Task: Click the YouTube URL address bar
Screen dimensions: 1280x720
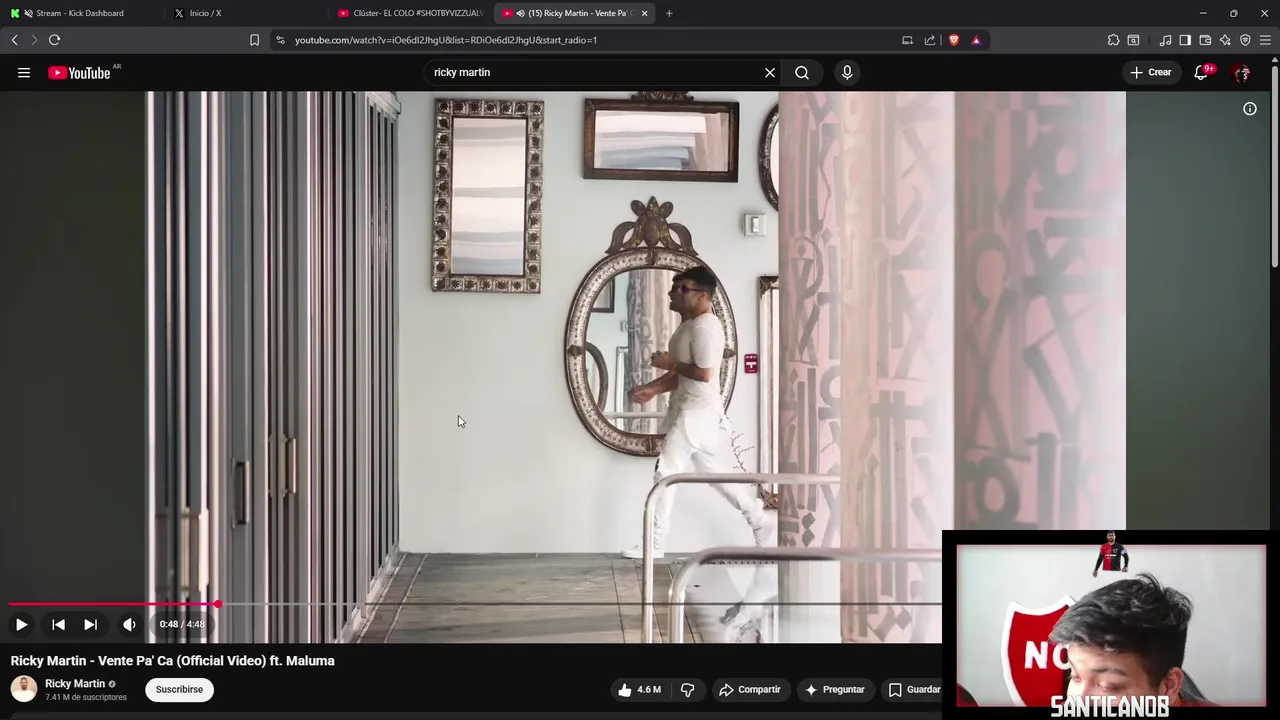Action: pos(590,40)
